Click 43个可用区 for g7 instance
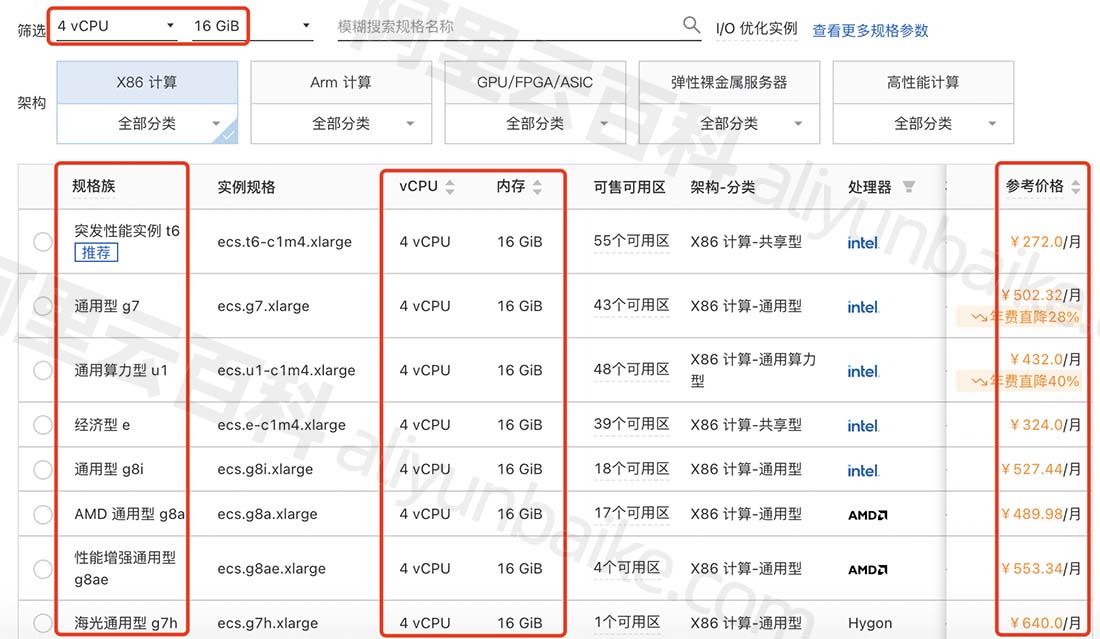The image size is (1100, 639). click(x=631, y=306)
